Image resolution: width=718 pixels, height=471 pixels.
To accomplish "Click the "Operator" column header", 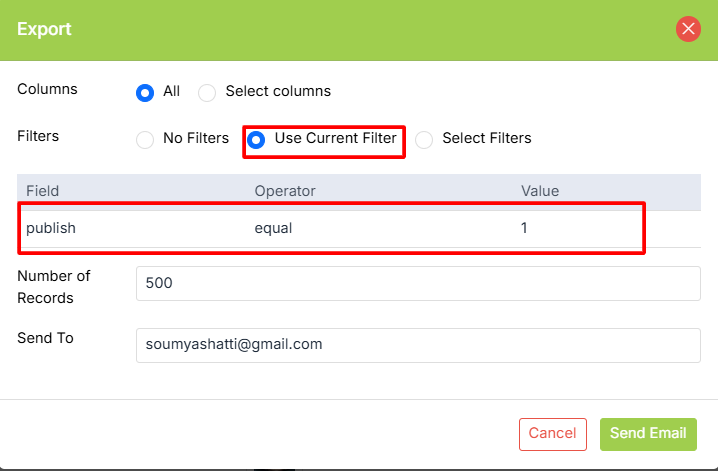I will (285, 191).
